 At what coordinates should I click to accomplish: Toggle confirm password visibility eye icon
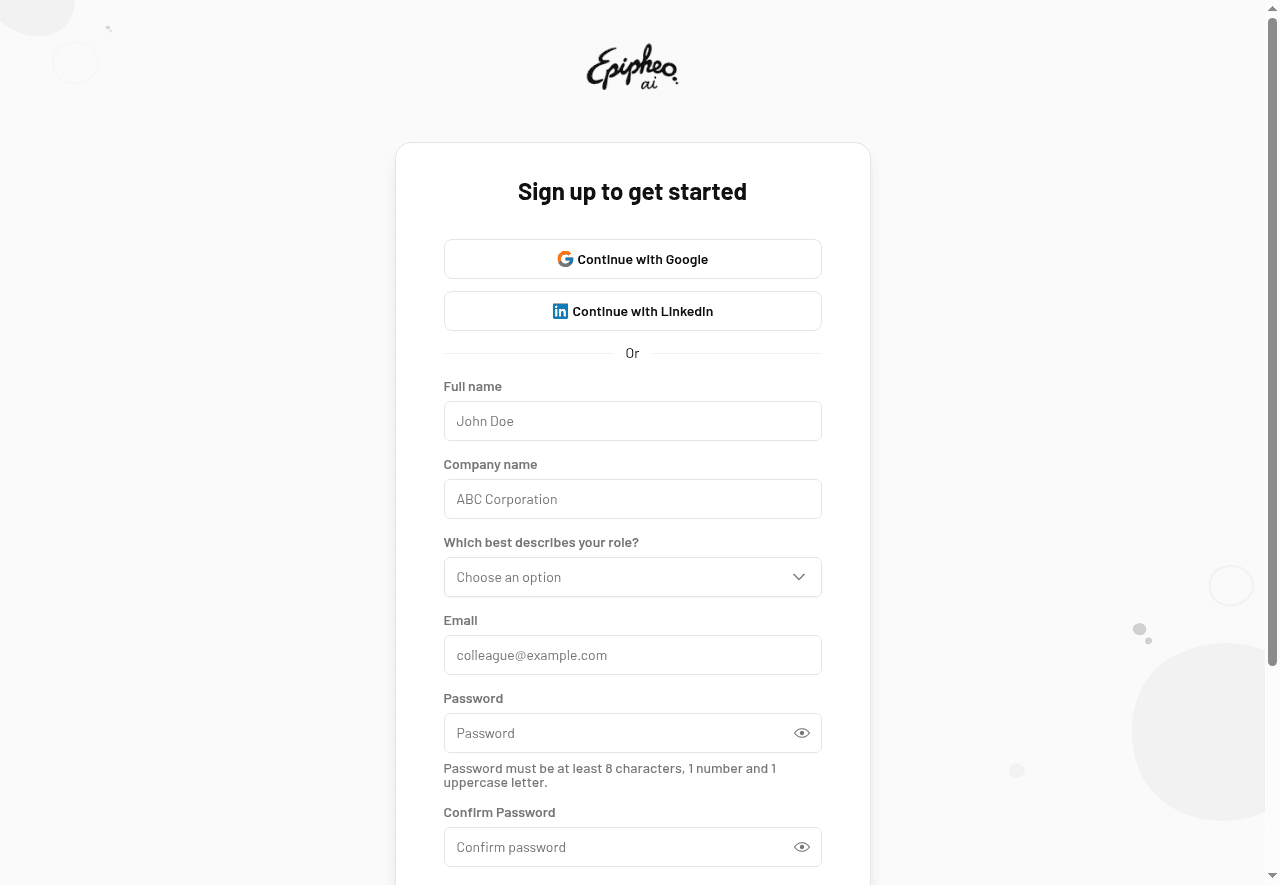(x=802, y=847)
